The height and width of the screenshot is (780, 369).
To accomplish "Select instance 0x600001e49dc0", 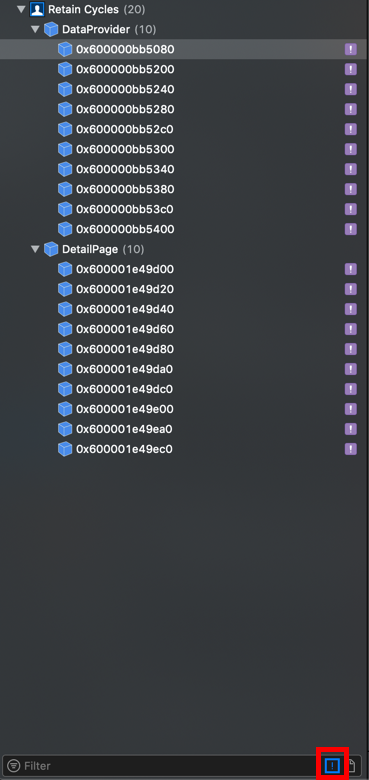I will (x=184, y=389).
